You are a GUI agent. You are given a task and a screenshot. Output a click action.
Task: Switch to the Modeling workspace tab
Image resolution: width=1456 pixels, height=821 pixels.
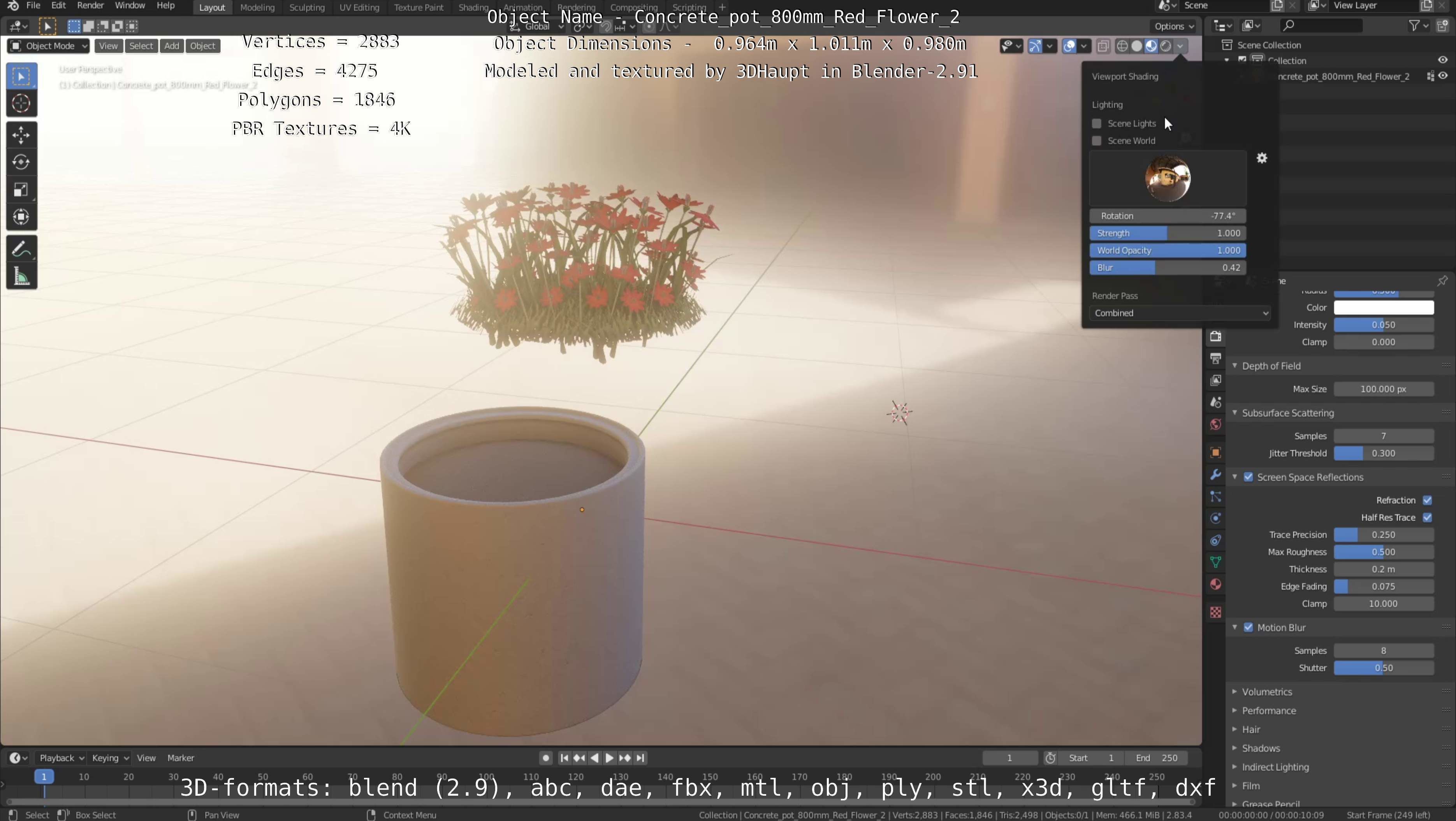click(x=257, y=7)
